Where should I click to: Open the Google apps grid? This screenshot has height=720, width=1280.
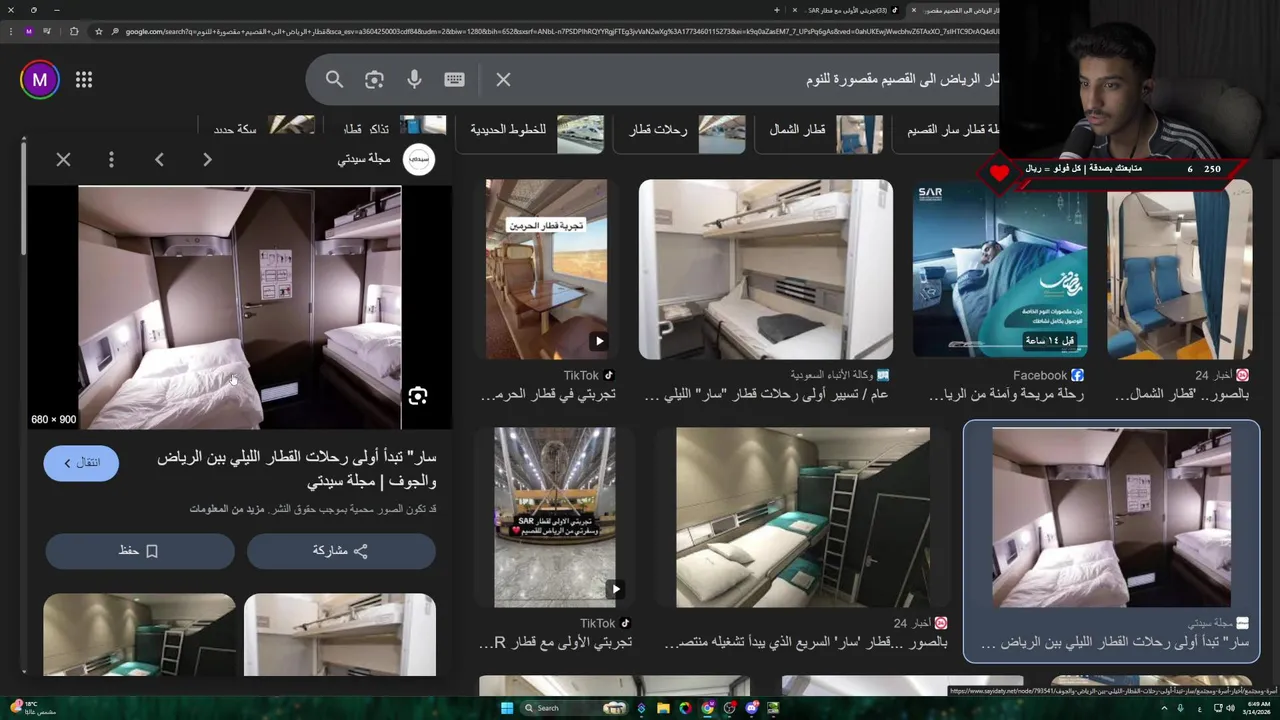84,80
